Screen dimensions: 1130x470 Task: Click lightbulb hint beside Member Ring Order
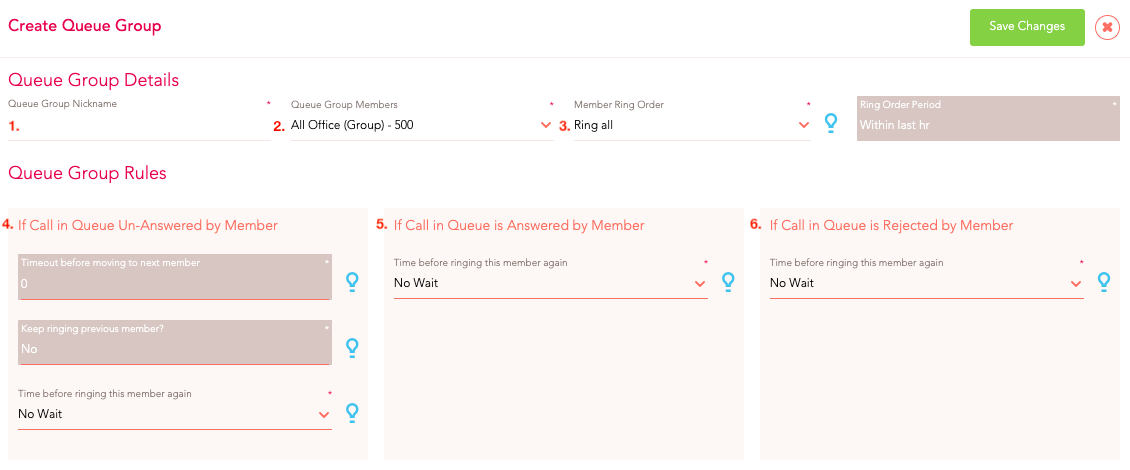click(x=830, y=123)
